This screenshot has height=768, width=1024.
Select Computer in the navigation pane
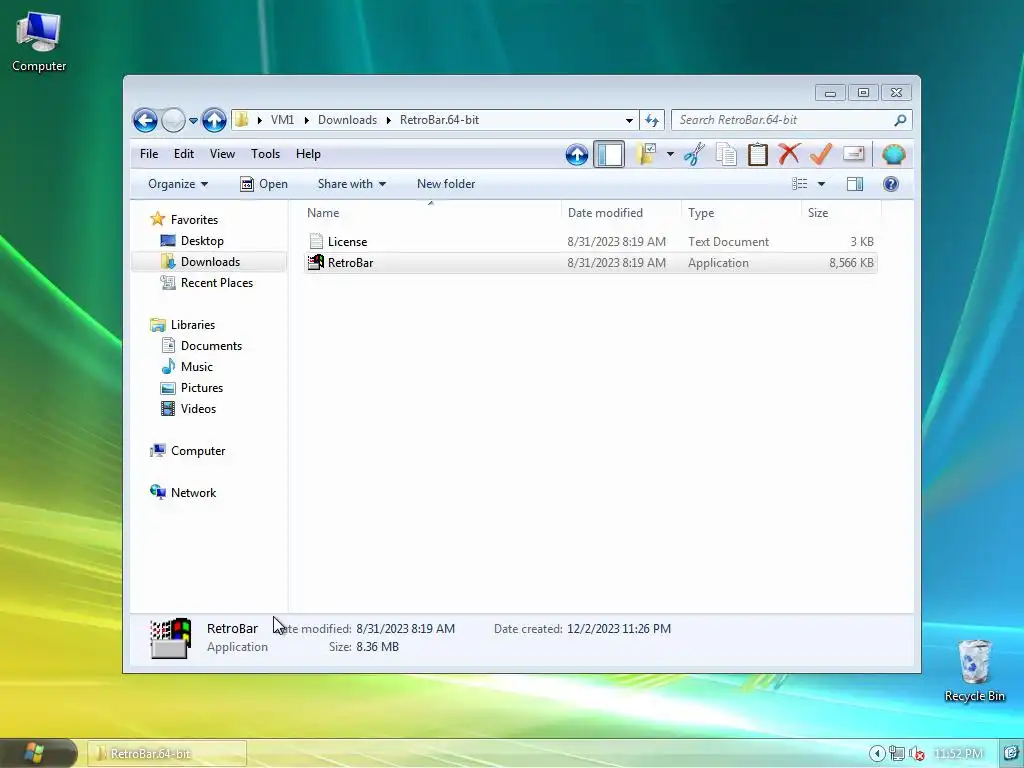click(x=197, y=451)
